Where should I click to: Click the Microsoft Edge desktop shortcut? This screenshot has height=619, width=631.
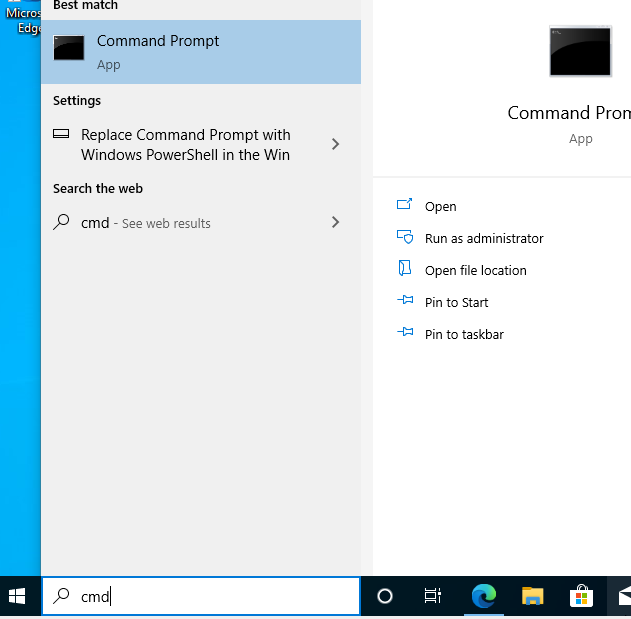[x=23, y=18]
